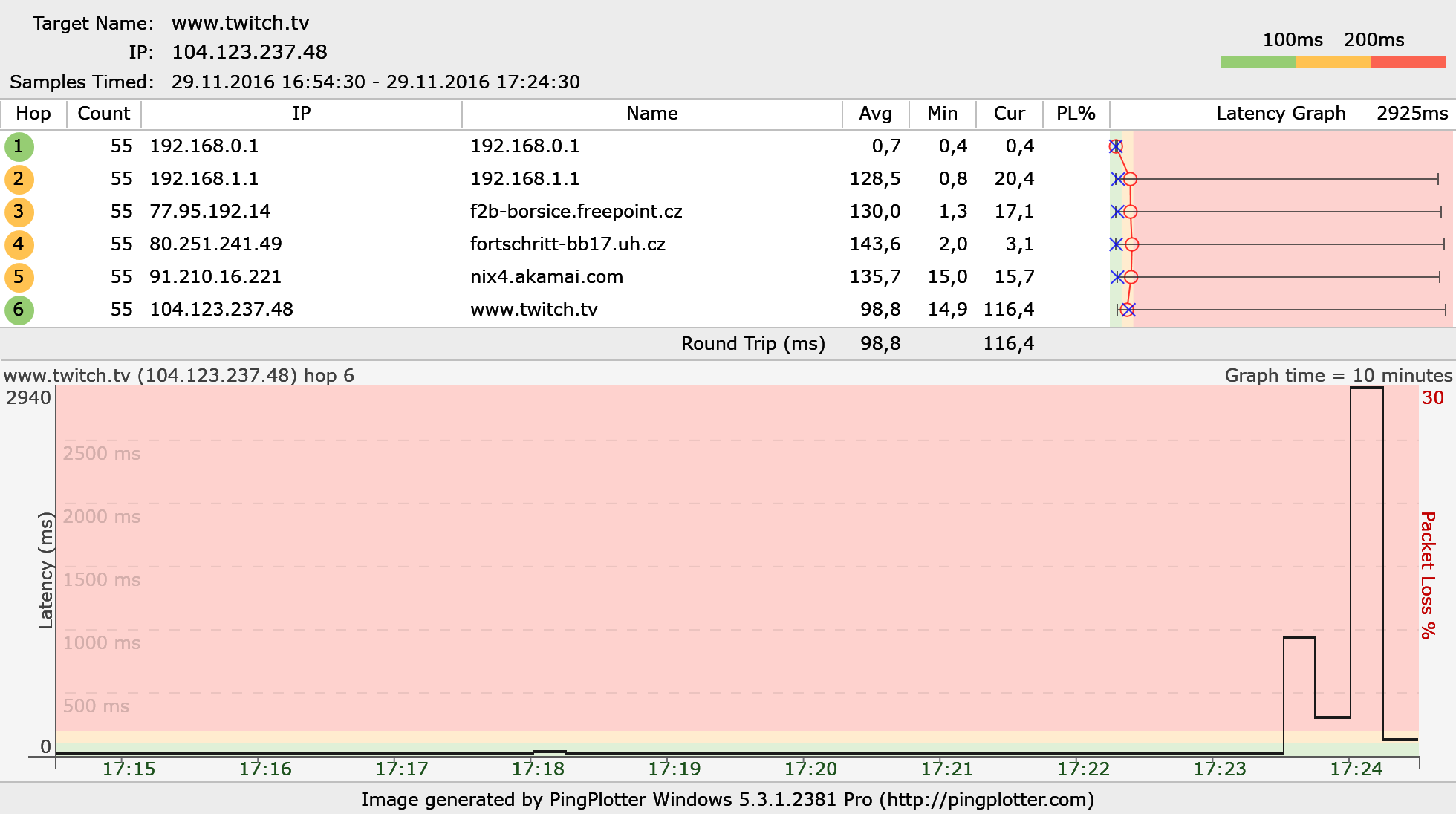
Task: Click the orange hop 4 circle icon
Action: pyautogui.click(x=19, y=244)
